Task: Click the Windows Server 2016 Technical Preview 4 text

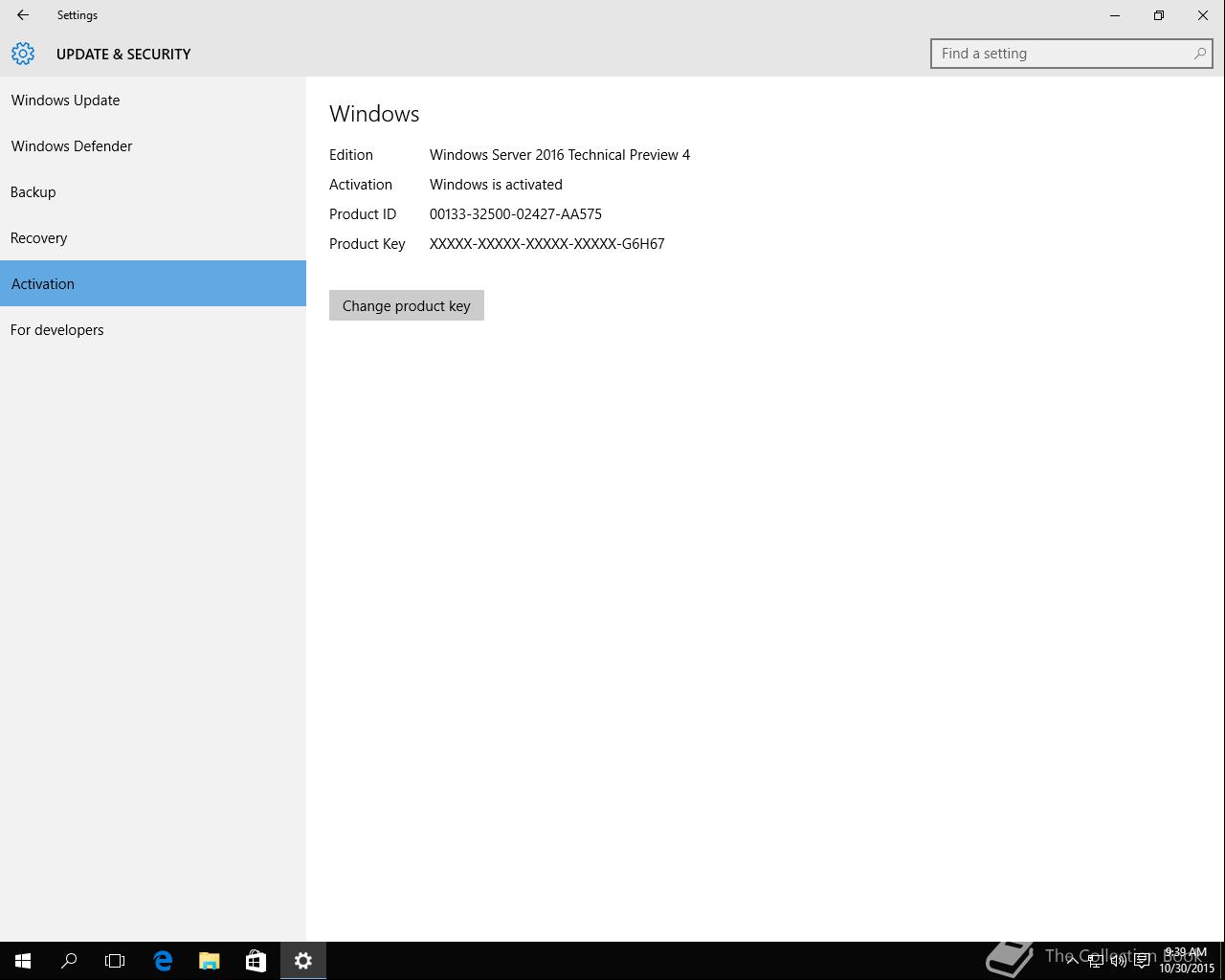Action: (x=560, y=155)
